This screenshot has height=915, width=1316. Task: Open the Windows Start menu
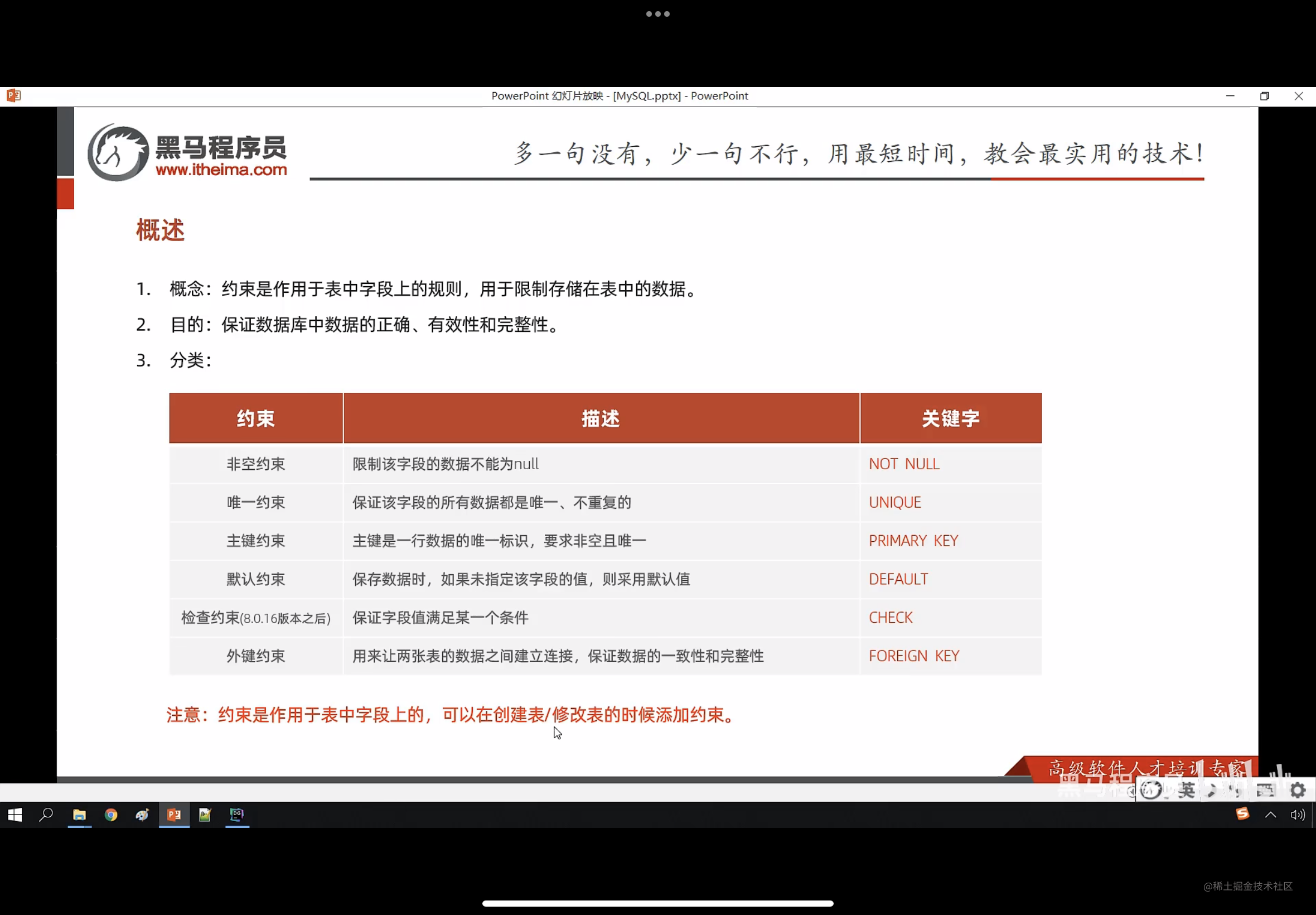[x=16, y=814]
